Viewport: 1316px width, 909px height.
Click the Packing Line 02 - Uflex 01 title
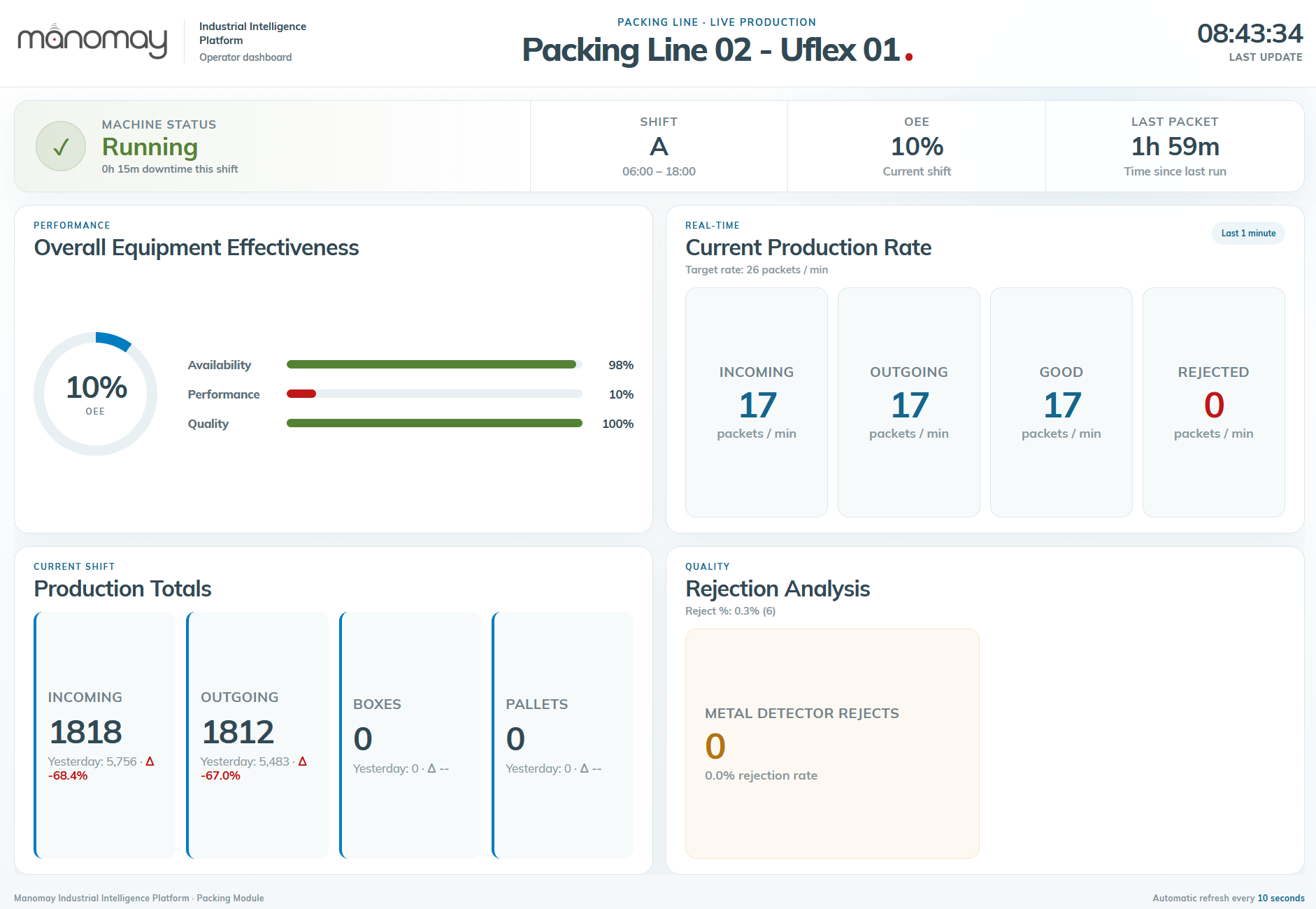[x=710, y=50]
